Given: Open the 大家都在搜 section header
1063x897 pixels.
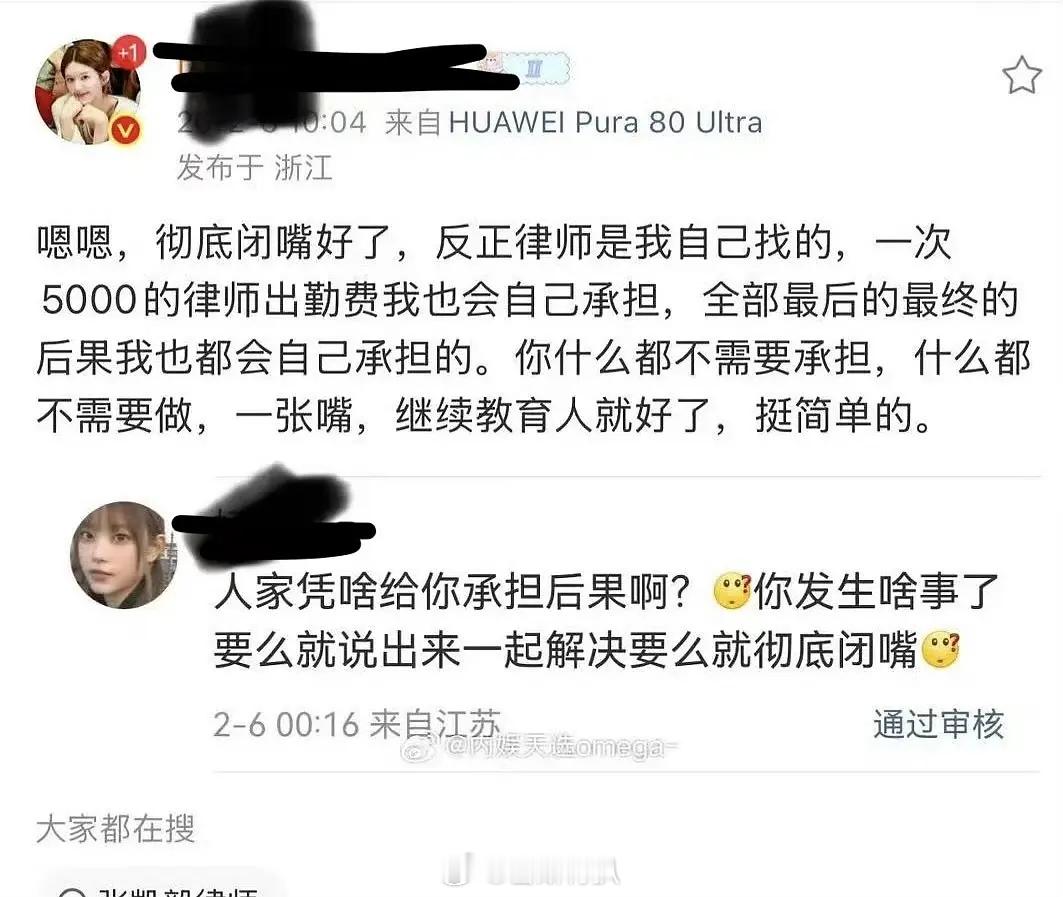Looking at the screenshot, I should 116,829.
